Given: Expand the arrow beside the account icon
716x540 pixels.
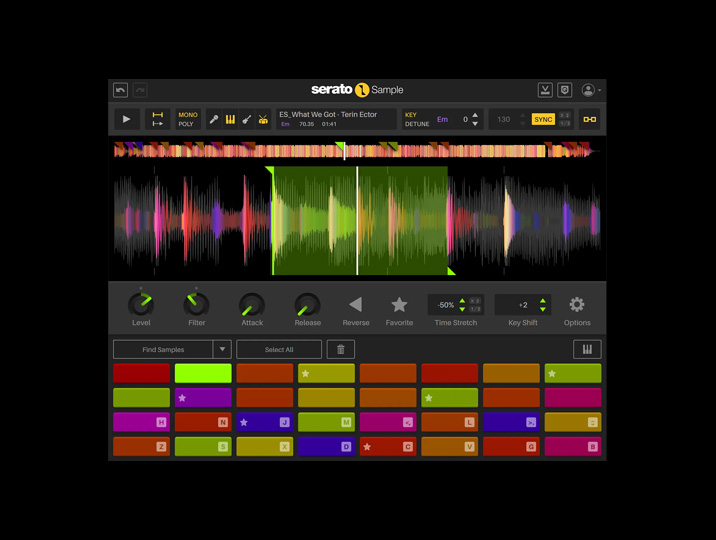Looking at the screenshot, I should 600,90.
